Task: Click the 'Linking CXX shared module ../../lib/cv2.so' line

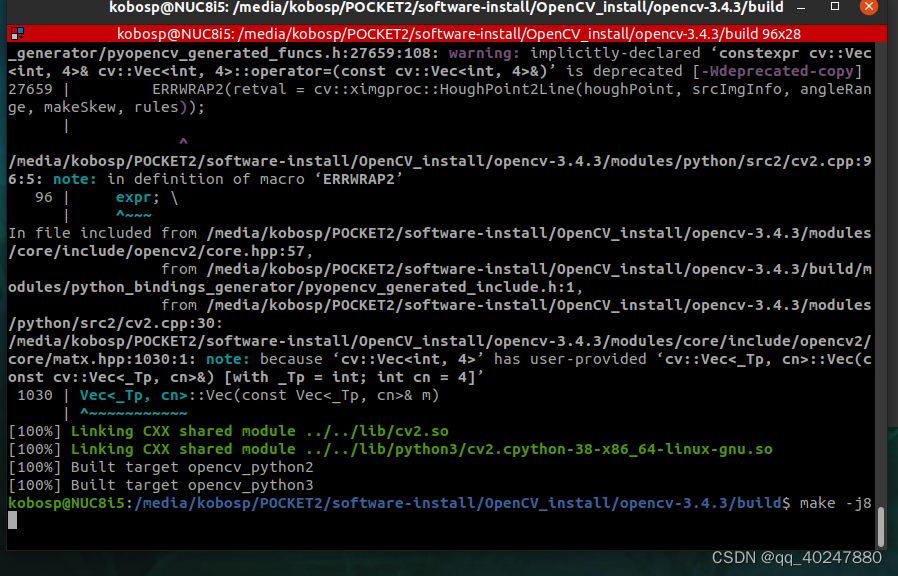Action: [x=229, y=431]
